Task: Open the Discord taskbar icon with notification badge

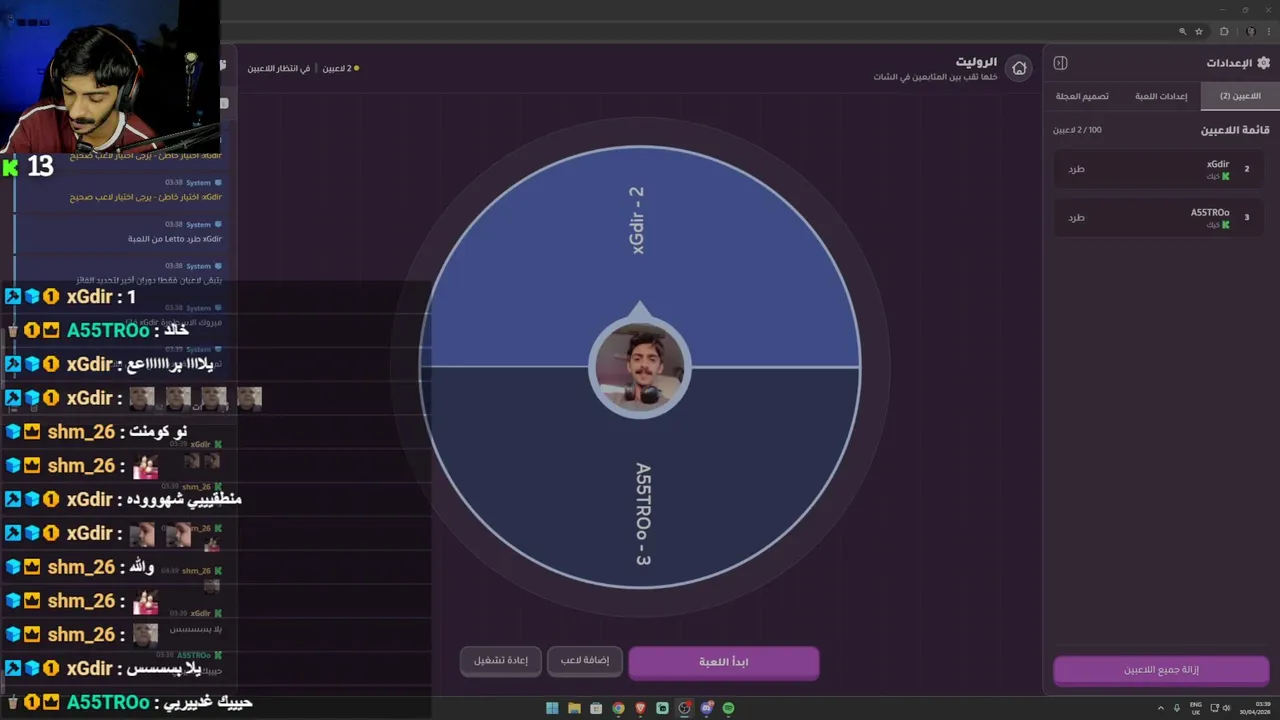Action: [706, 708]
